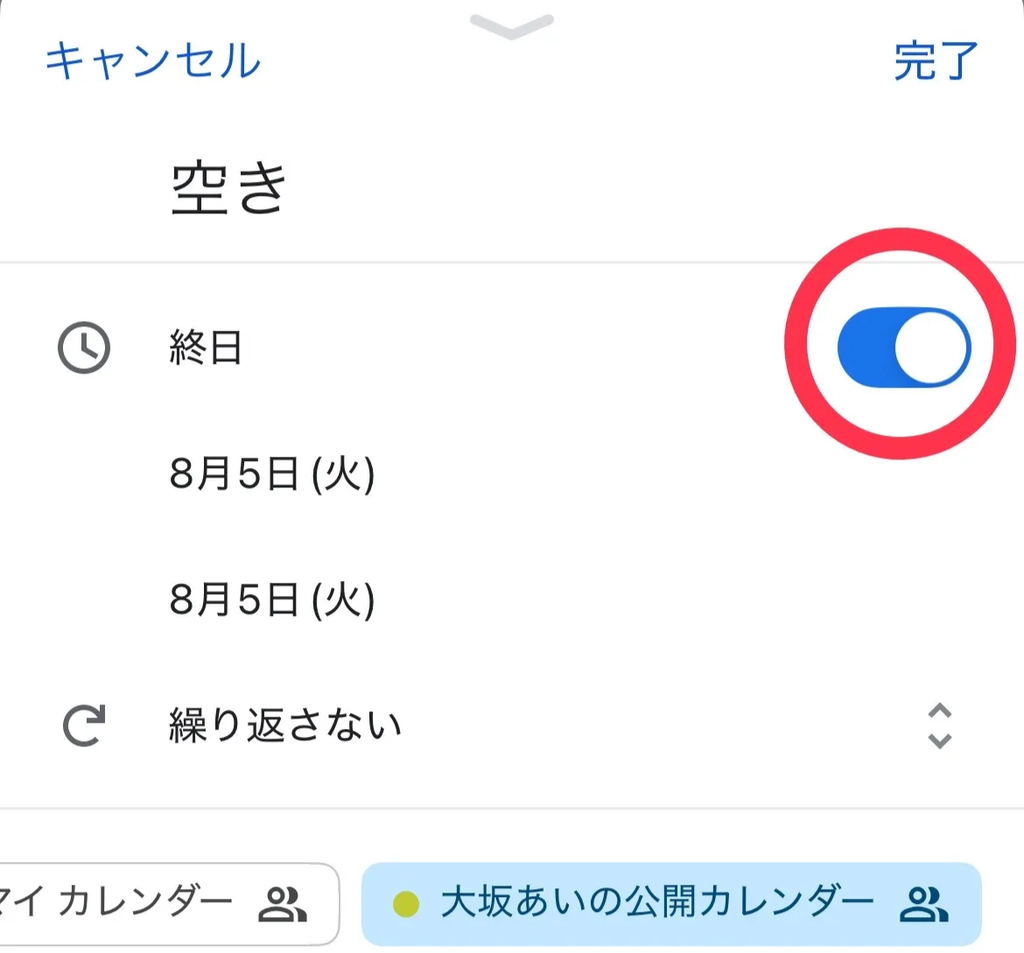Tap the circular repeat arrow icon
The image size is (1024, 953).
click(84, 726)
